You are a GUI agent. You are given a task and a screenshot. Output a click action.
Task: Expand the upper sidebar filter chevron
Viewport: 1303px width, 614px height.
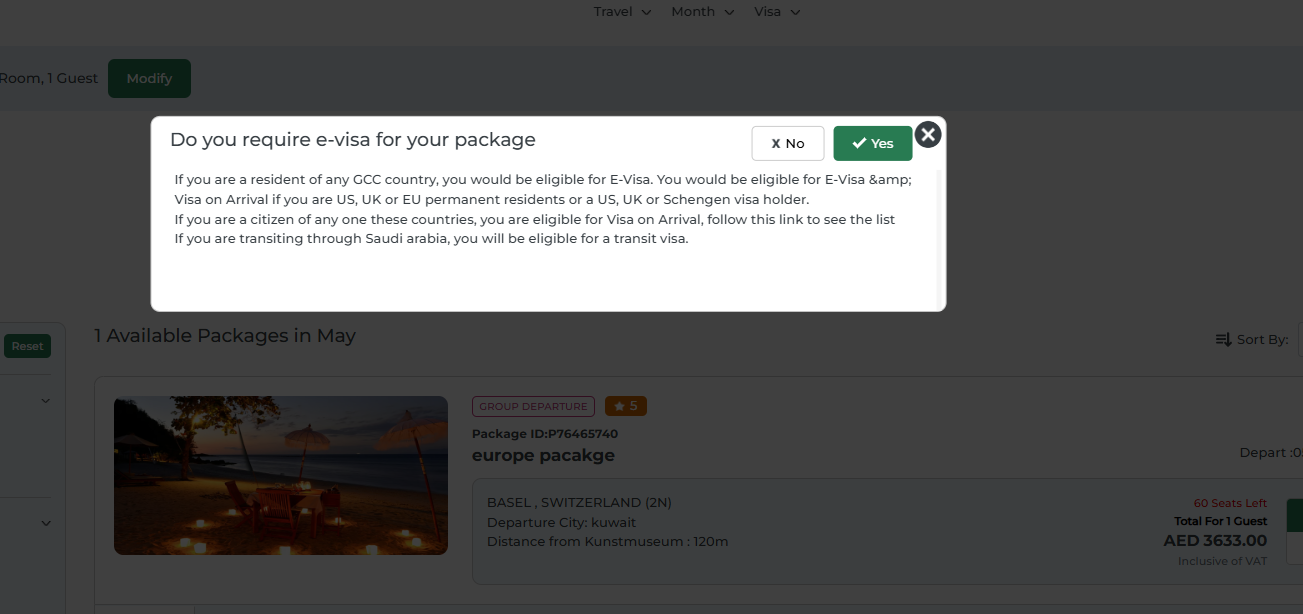pos(45,401)
